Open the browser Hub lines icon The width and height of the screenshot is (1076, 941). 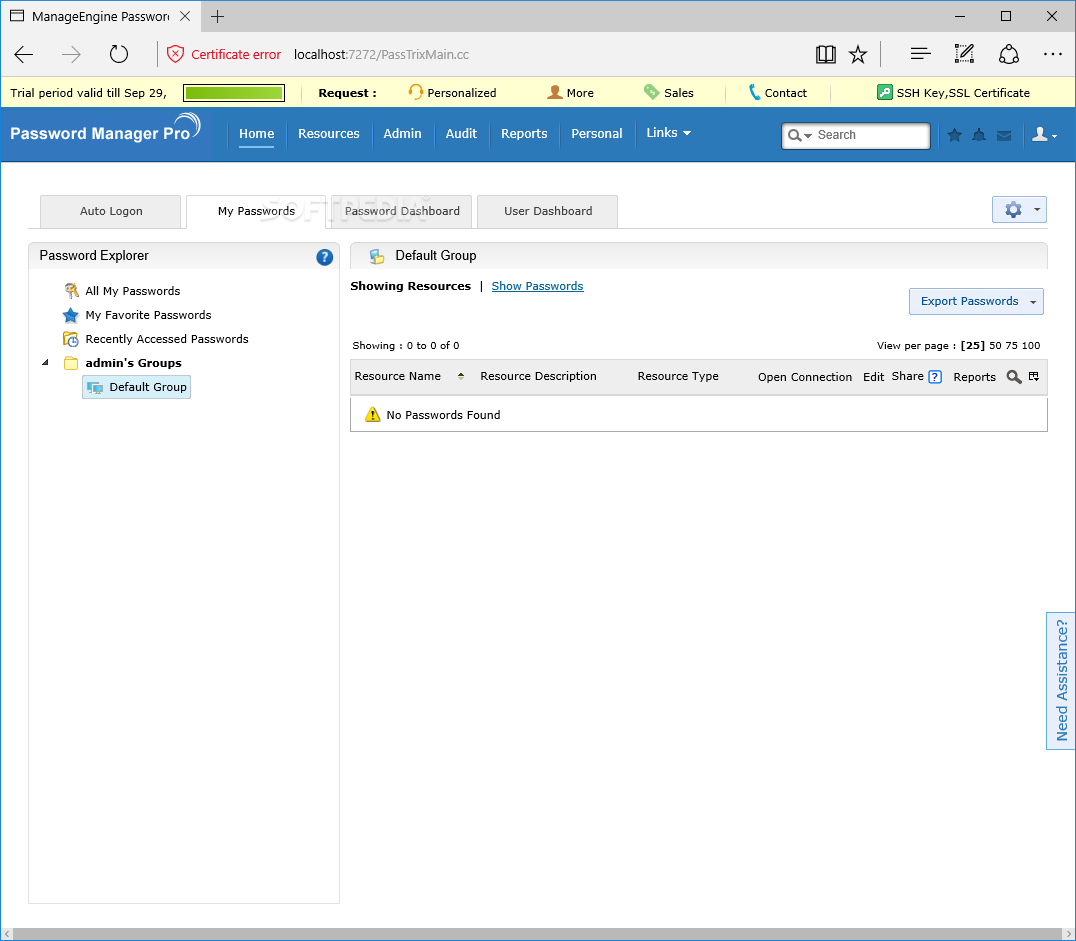(x=920, y=54)
